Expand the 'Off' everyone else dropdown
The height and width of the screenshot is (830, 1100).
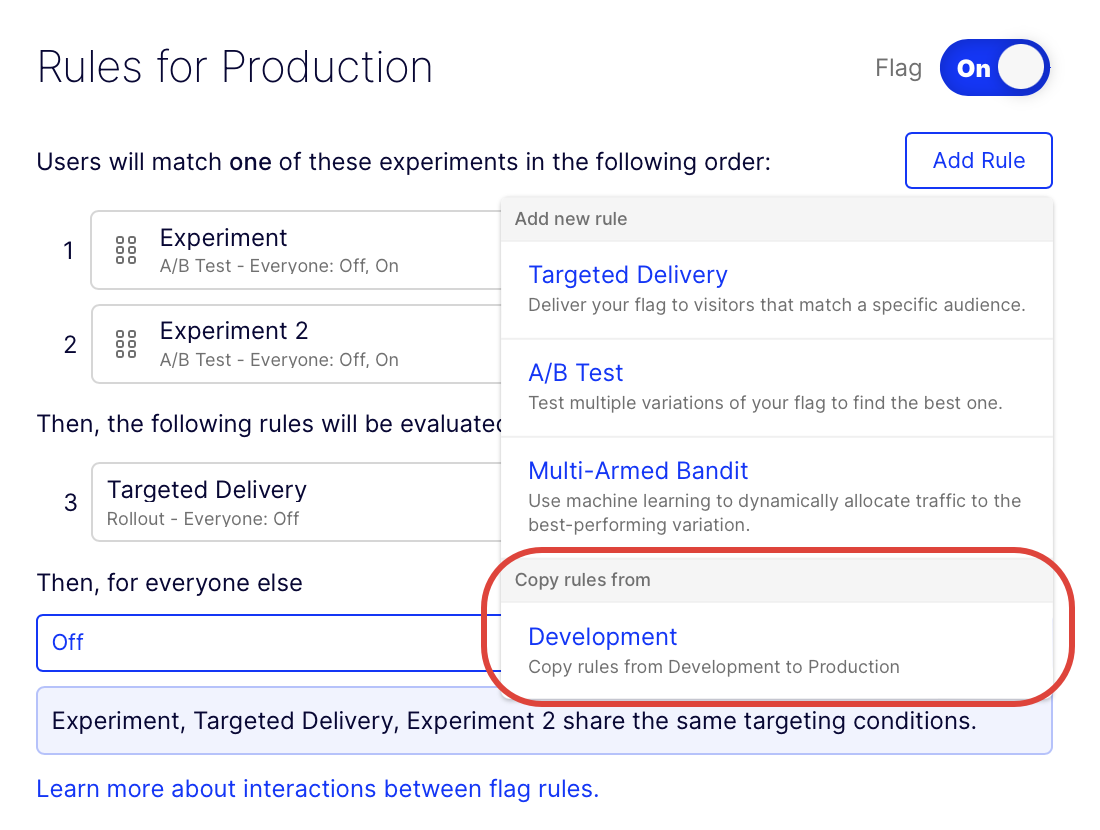[260, 642]
